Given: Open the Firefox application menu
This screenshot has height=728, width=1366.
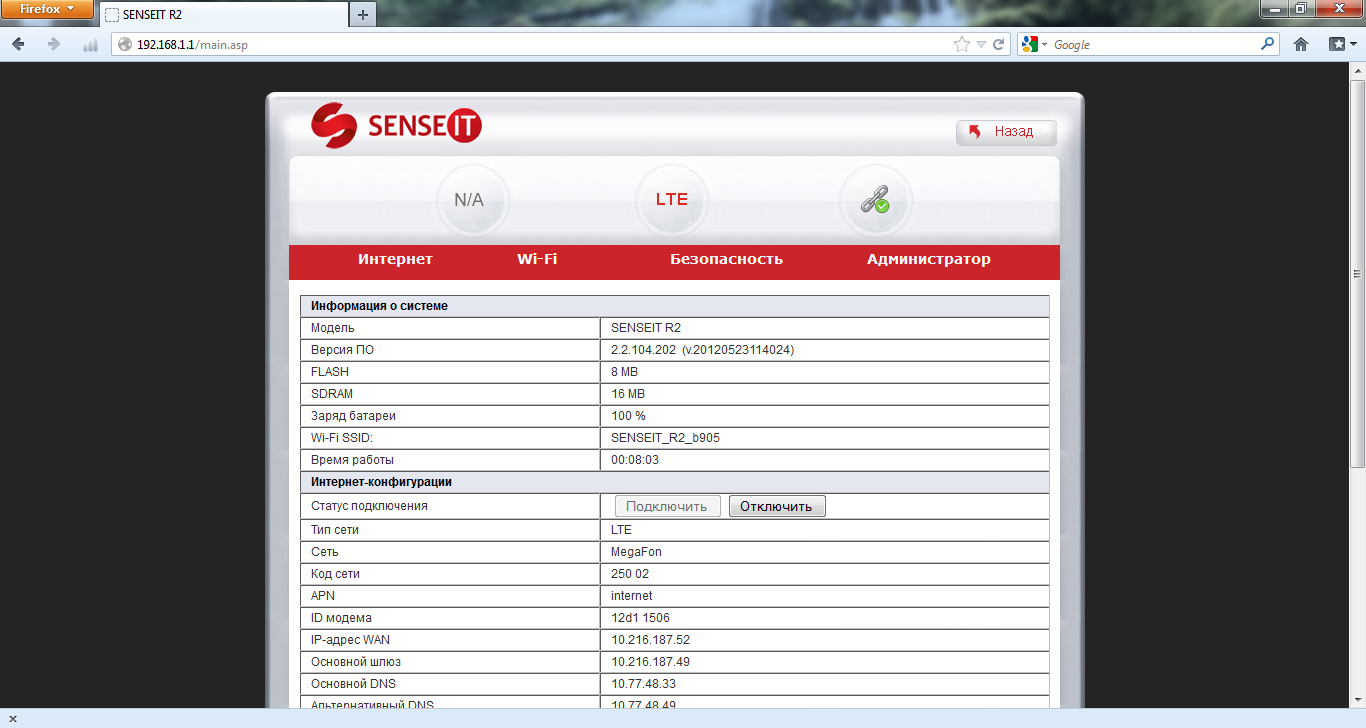Looking at the screenshot, I should pos(47,9).
